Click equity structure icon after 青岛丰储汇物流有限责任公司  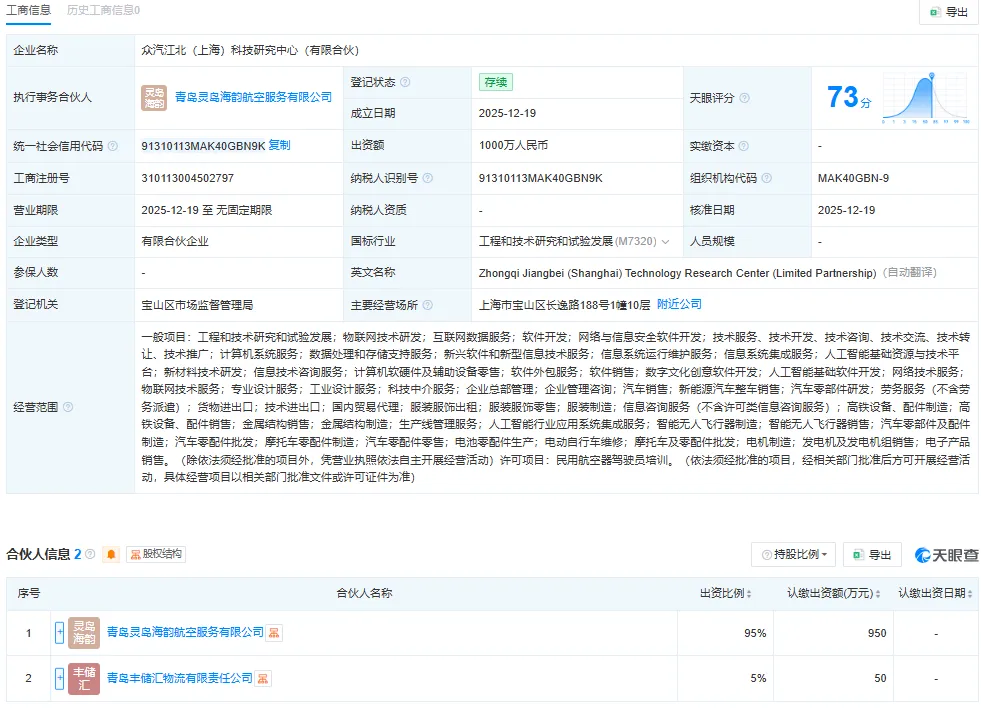tap(263, 678)
